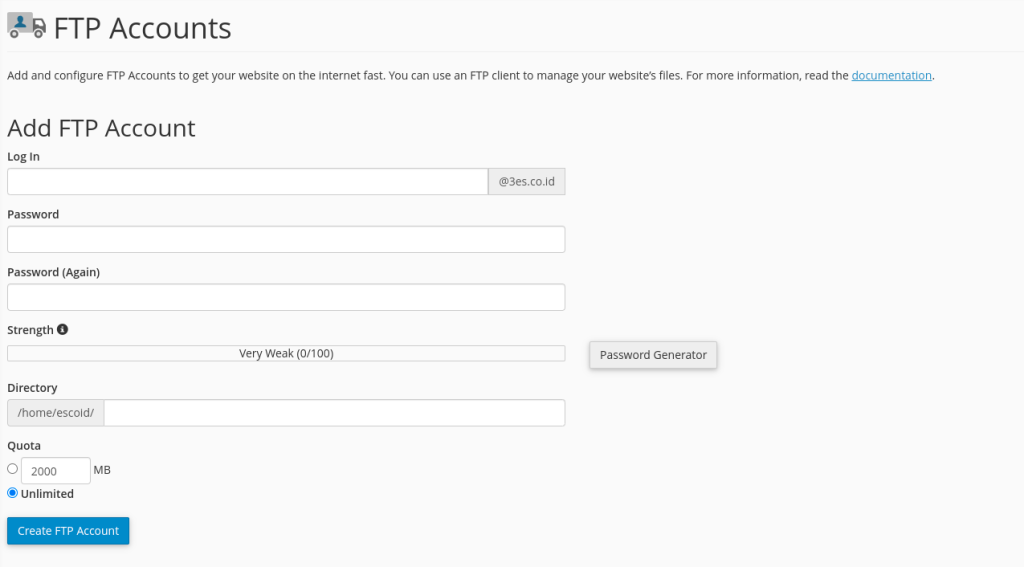
Task: Click the Add FTP Account heading
Action: [101, 128]
